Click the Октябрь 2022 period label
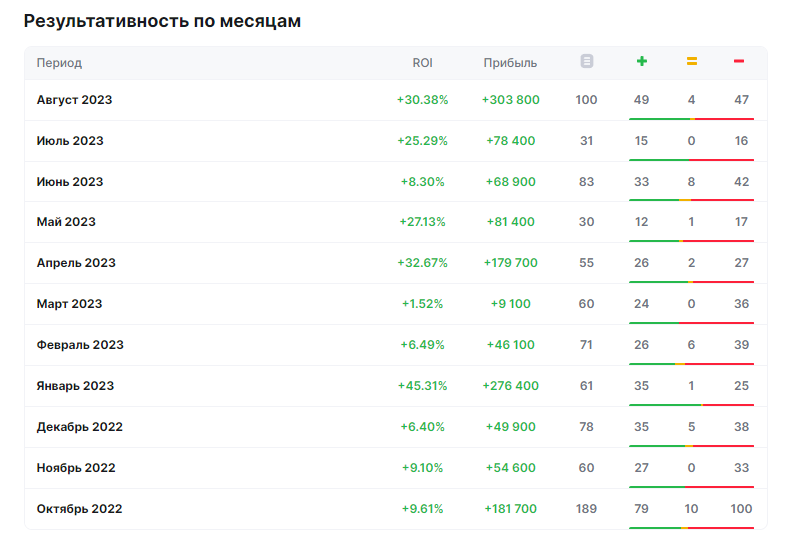791x549 pixels. tap(79, 509)
